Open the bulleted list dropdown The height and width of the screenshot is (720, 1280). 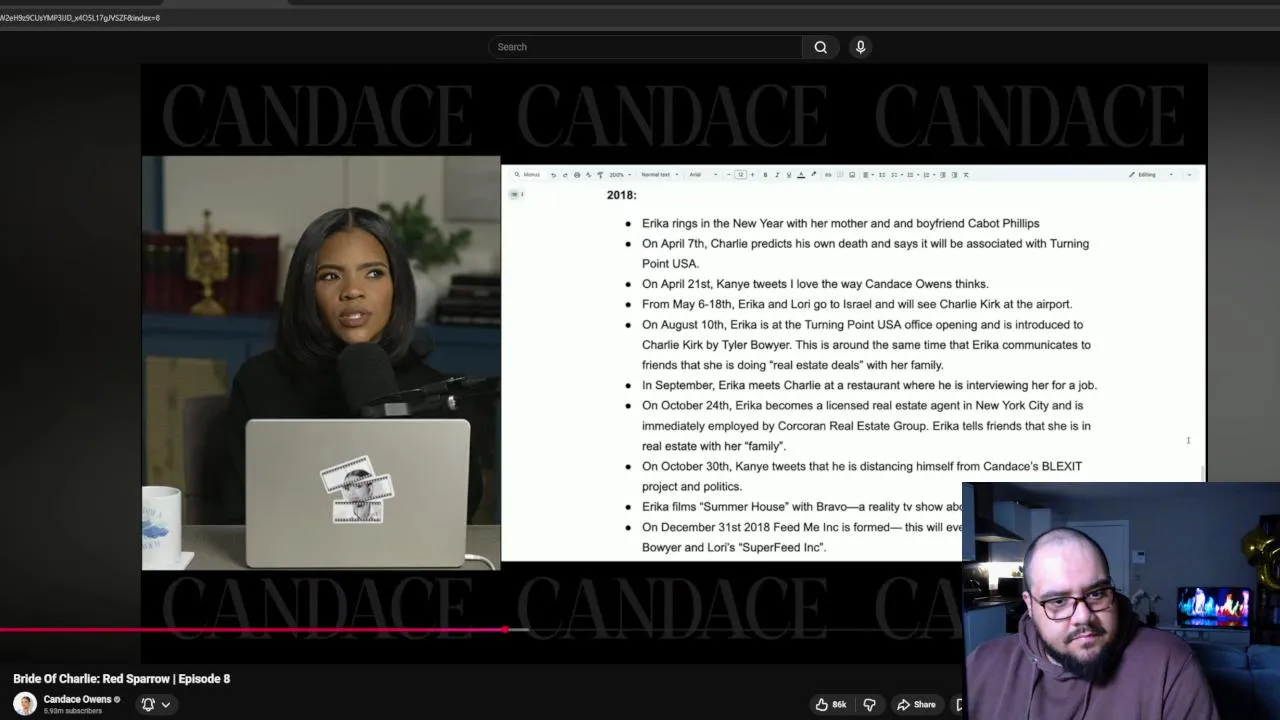coord(912,175)
